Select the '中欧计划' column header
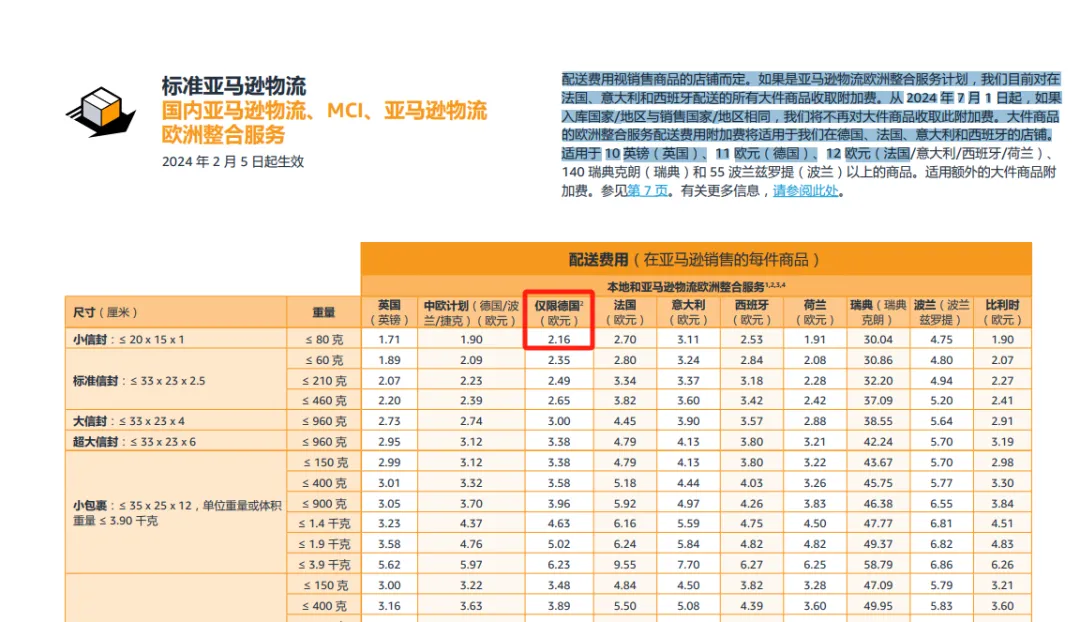 pyautogui.click(x=471, y=312)
